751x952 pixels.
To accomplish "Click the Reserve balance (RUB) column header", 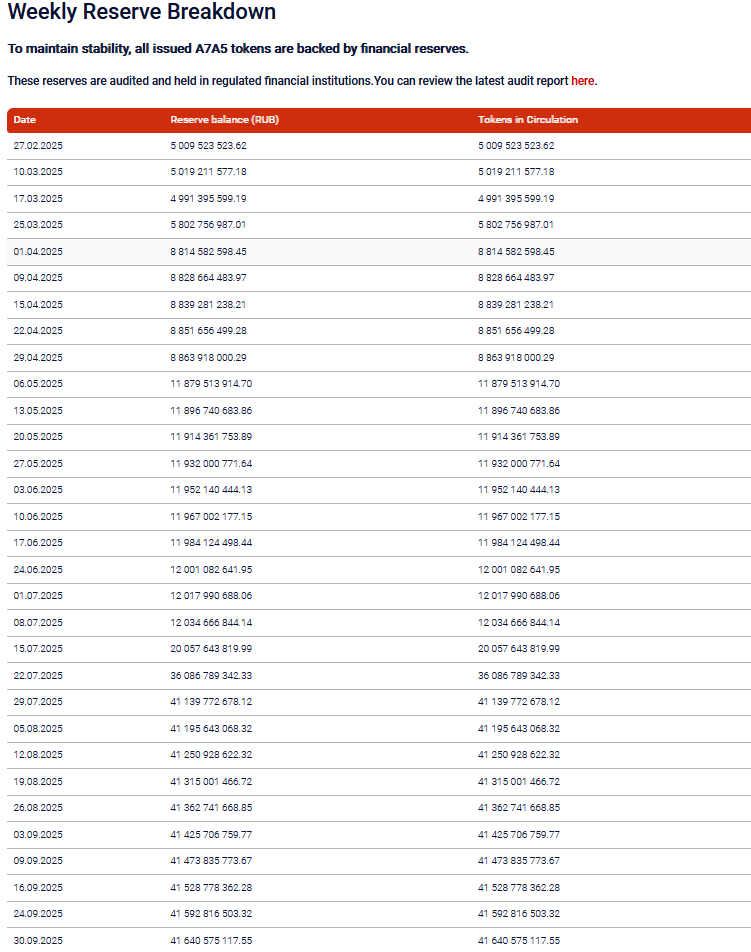I will click(224, 120).
